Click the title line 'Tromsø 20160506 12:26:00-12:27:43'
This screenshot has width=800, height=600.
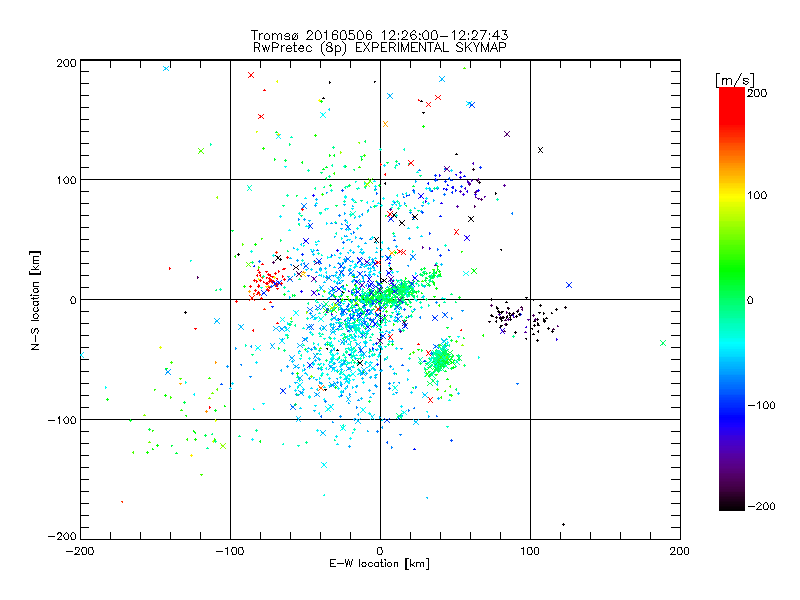pyautogui.click(x=379, y=35)
